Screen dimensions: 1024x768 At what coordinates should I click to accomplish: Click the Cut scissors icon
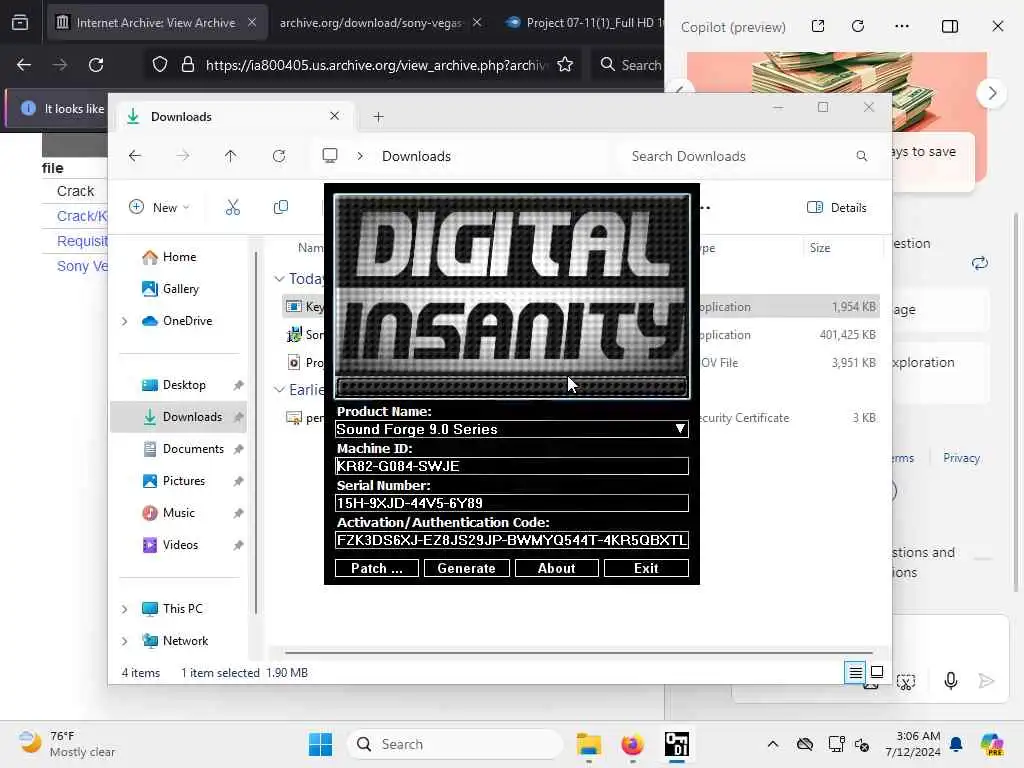point(233,208)
